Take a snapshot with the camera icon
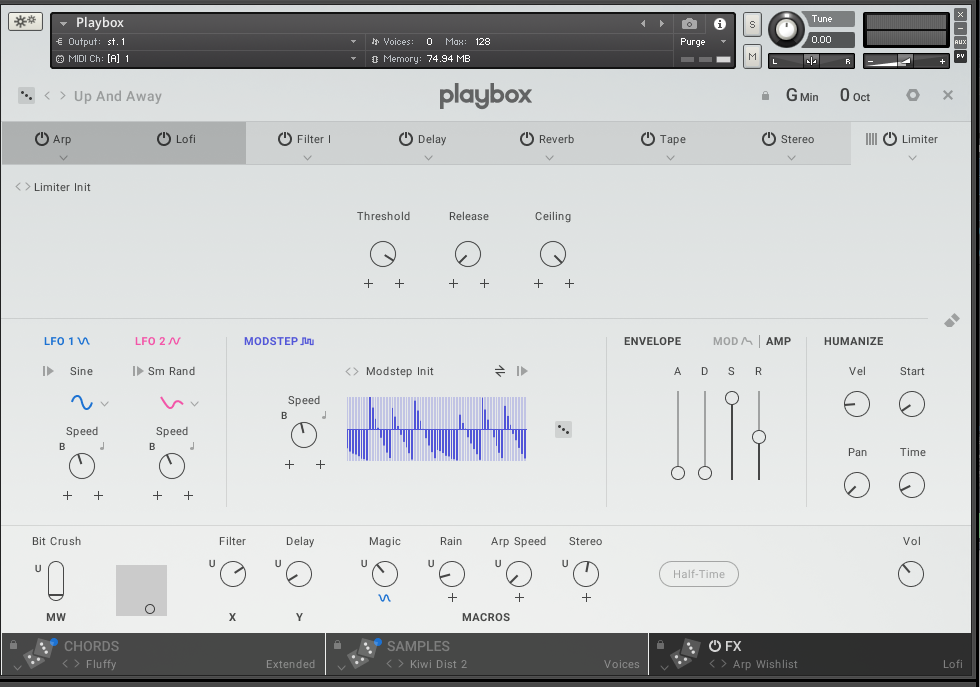Image resolution: width=980 pixels, height=687 pixels. point(689,24)
